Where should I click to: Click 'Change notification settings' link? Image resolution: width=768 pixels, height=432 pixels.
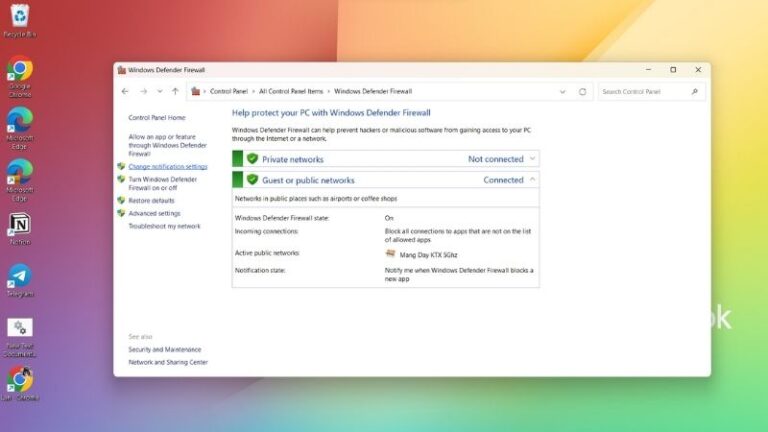168,167
